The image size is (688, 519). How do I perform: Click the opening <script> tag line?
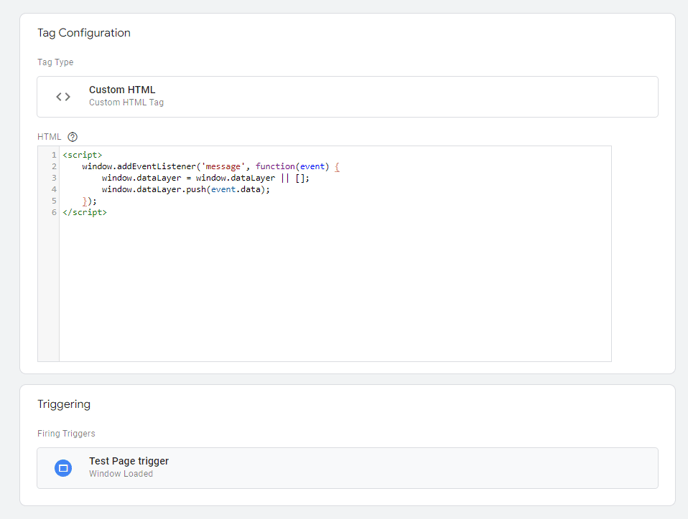click(82, 155)
